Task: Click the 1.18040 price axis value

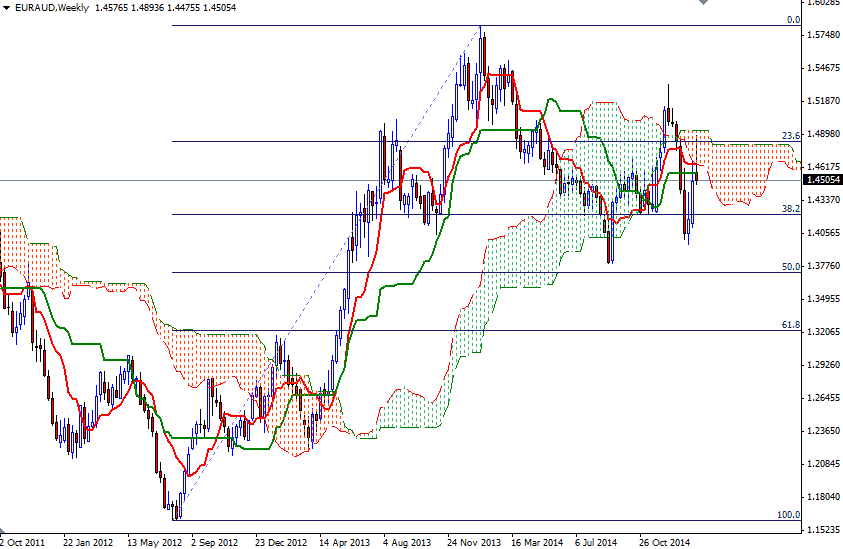Action: click(x=823, y=497)
